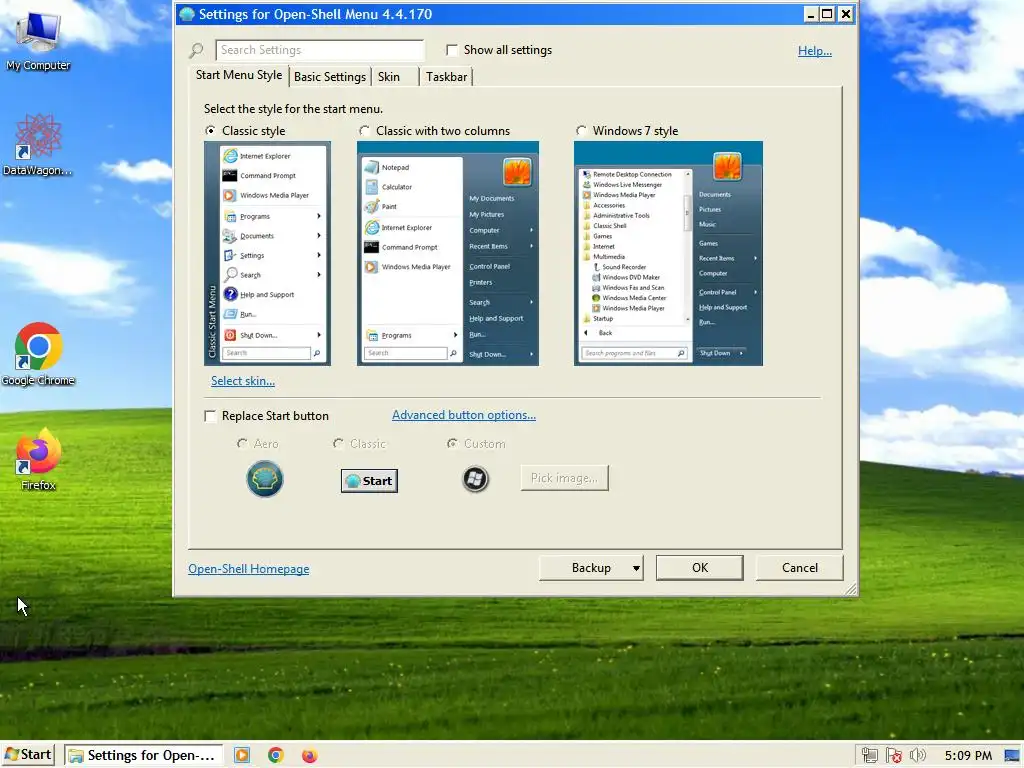1024x768 pixels.
Task: Open media player icon in taskbar quick launch
Action: coord(242,755)
